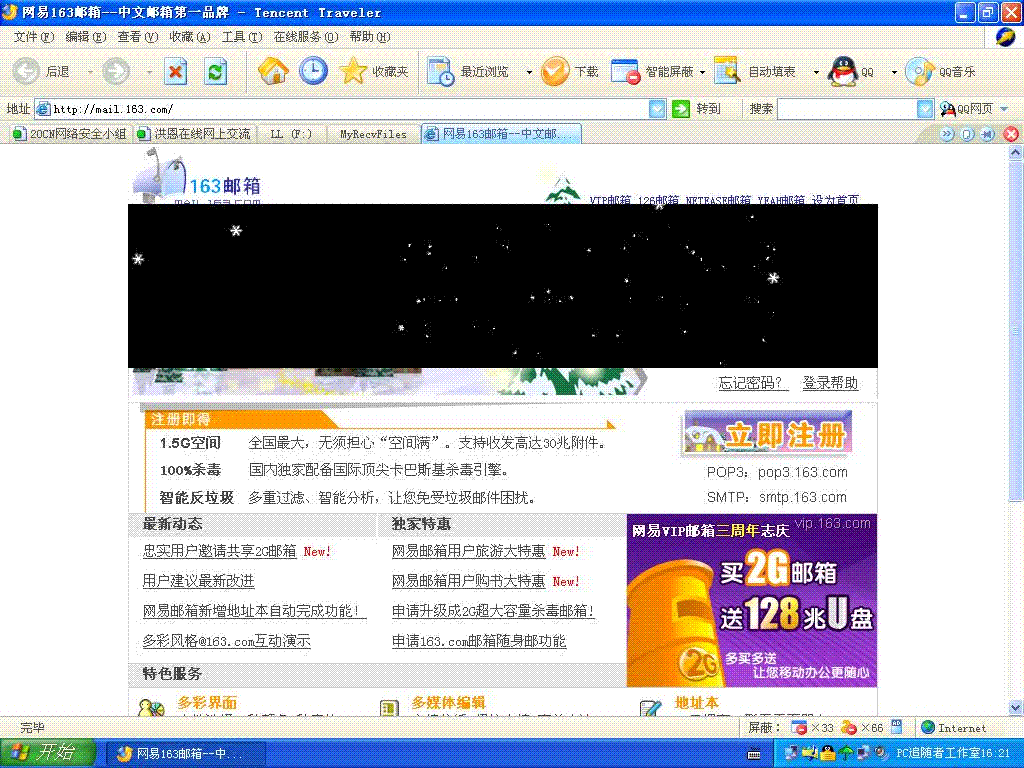
Task: Search with the QQ网页 penguin icon
Action: coord(948,108)
